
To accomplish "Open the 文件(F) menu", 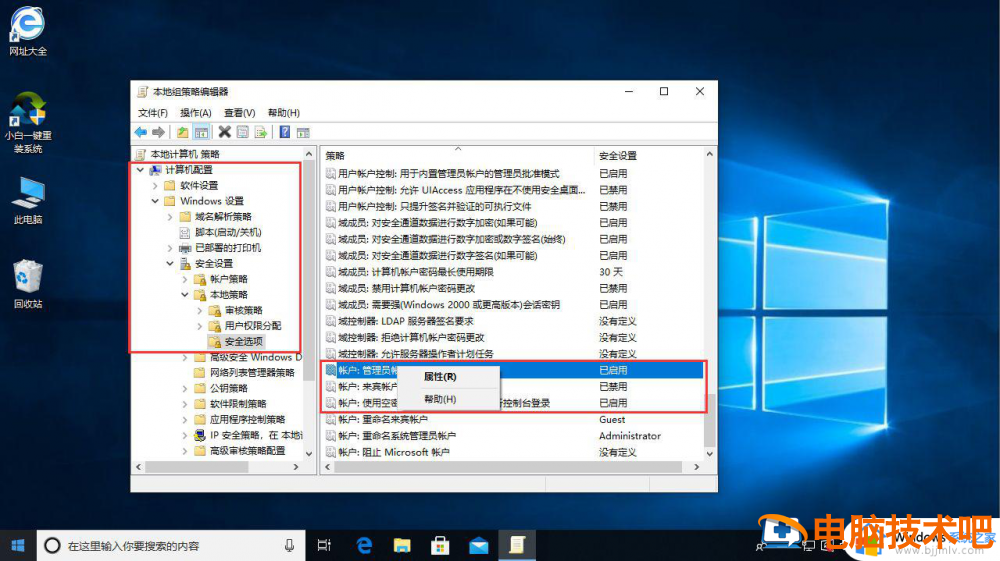I will tap(152, 113).
